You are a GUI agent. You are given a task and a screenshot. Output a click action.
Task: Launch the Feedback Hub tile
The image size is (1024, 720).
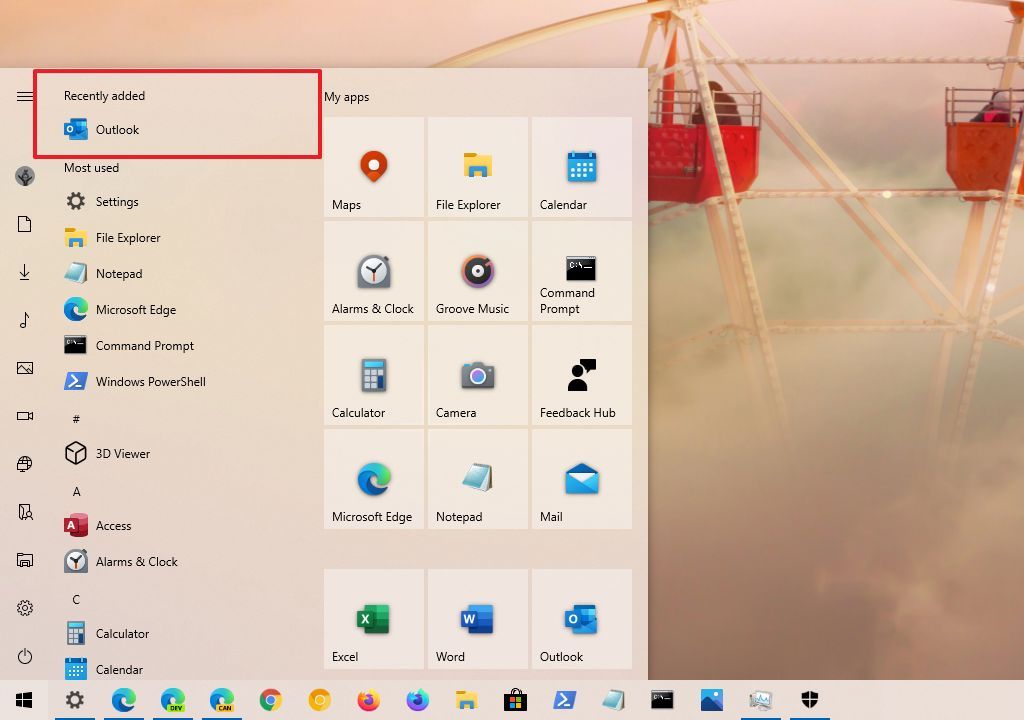(581, 375)
